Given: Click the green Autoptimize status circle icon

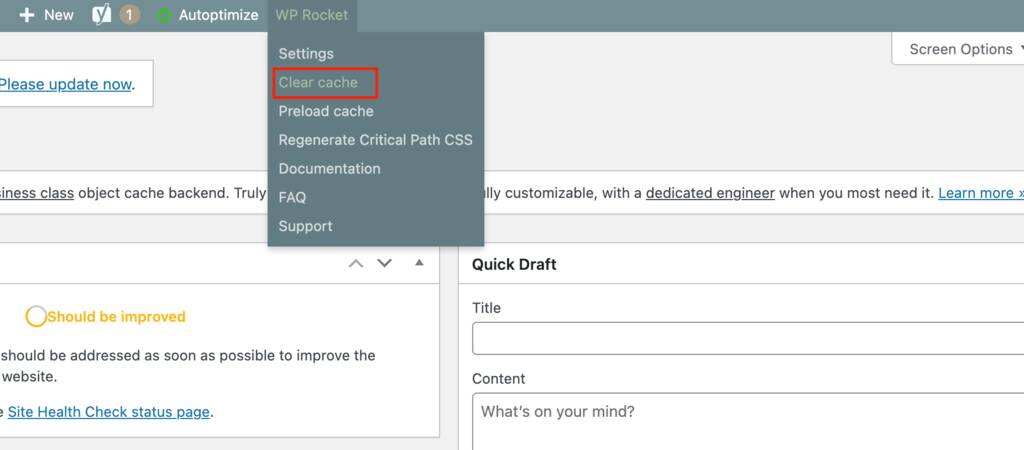Looking at the screenshot, I should [164, 15].
